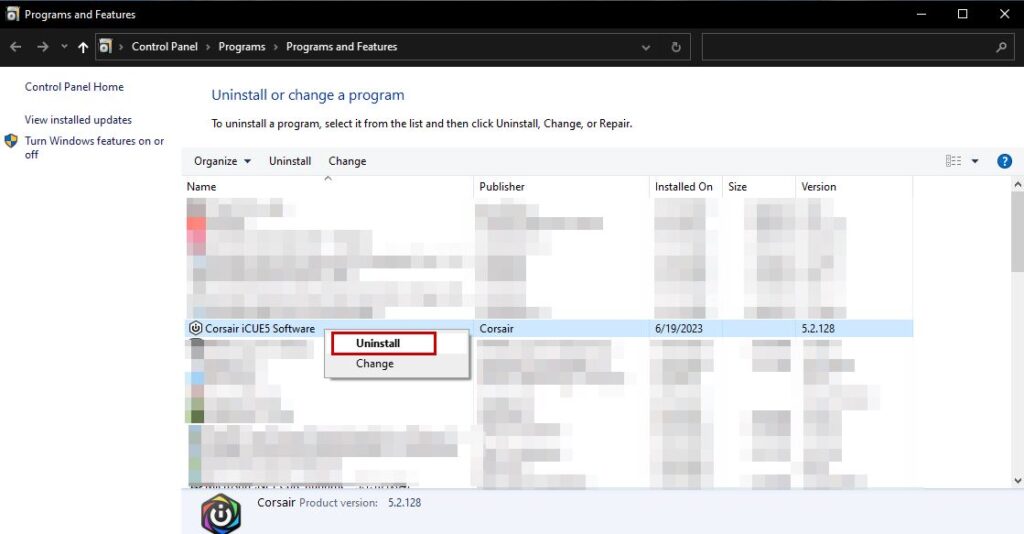1024x534 pixels.
Task: Open the Organize dropdown menu
Action: [x=222, y=161]
